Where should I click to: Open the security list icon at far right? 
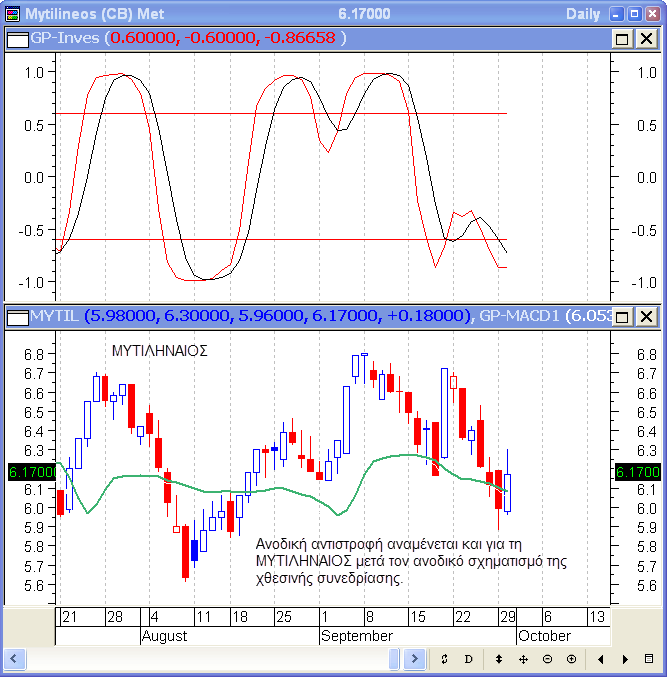[x=649, y=660]
